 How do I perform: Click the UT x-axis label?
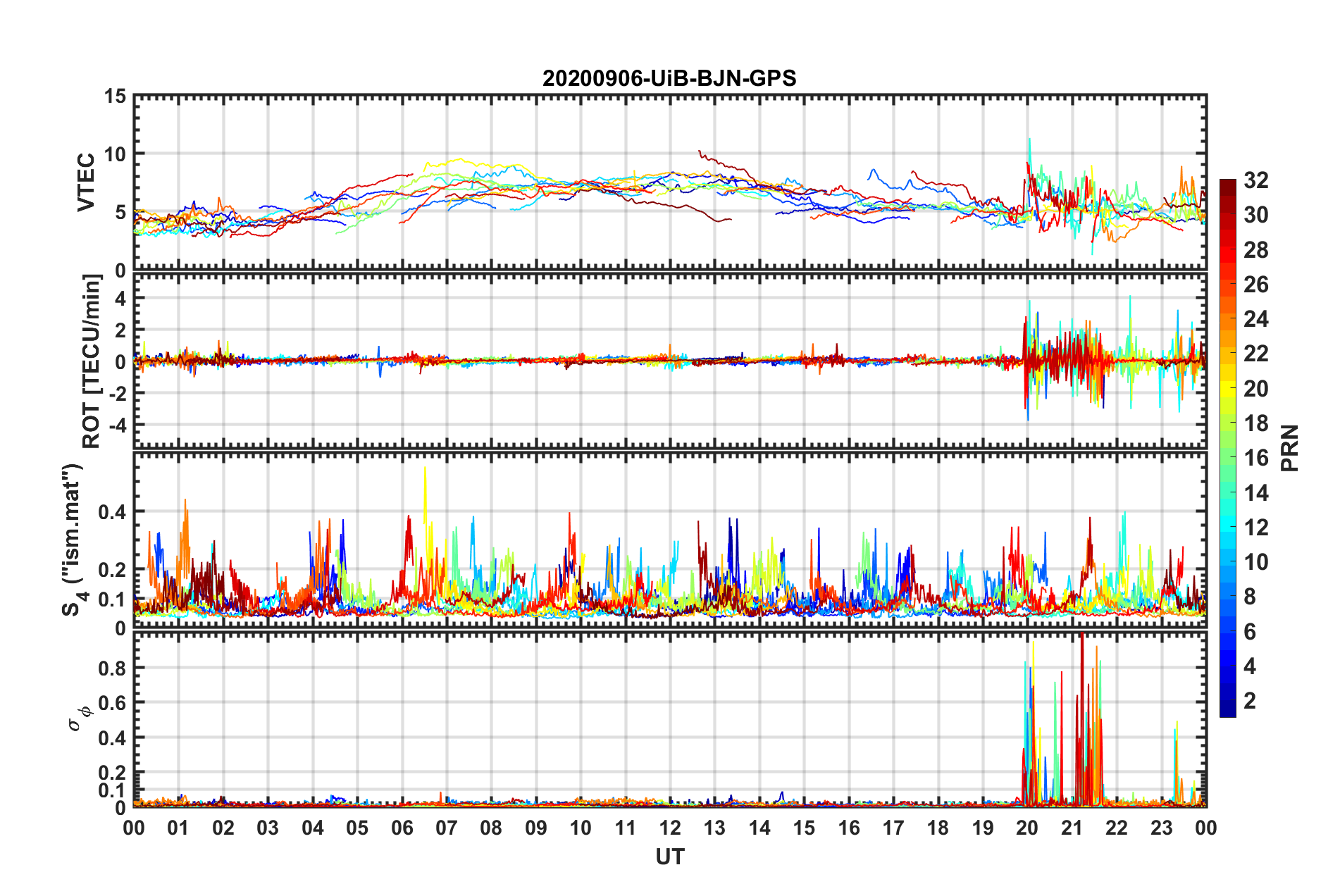[670, 857]
